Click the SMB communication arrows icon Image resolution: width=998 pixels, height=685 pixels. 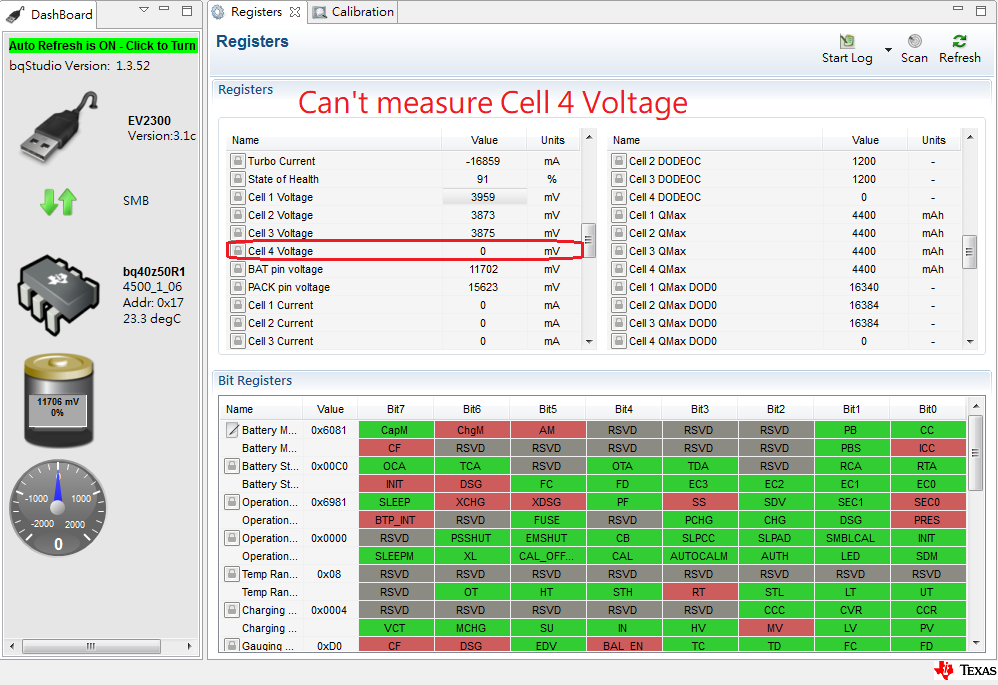coord(58,202)
